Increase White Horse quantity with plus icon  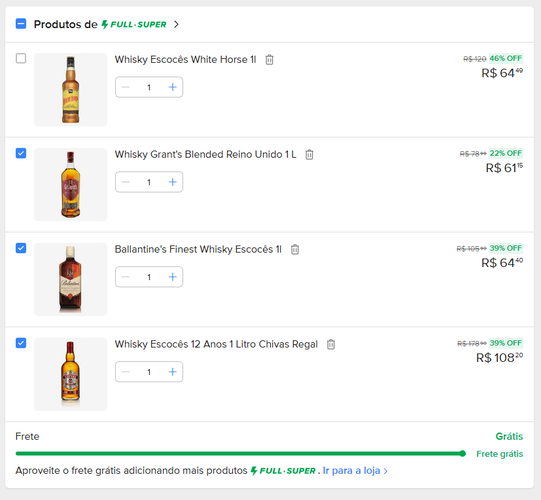click(173, 87)
